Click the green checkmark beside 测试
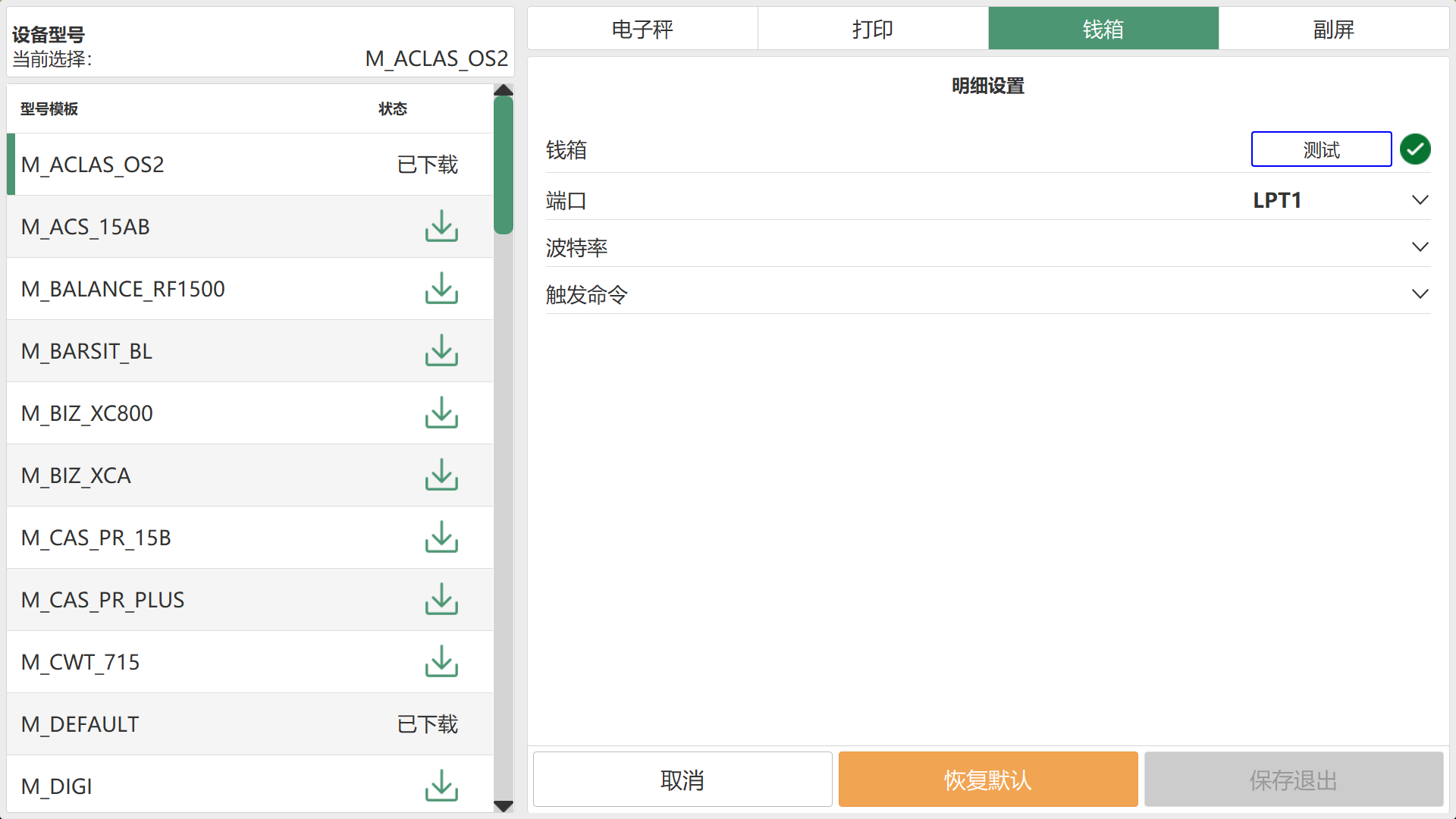This screenshot has width=1456, height=819. point(1415,149)
